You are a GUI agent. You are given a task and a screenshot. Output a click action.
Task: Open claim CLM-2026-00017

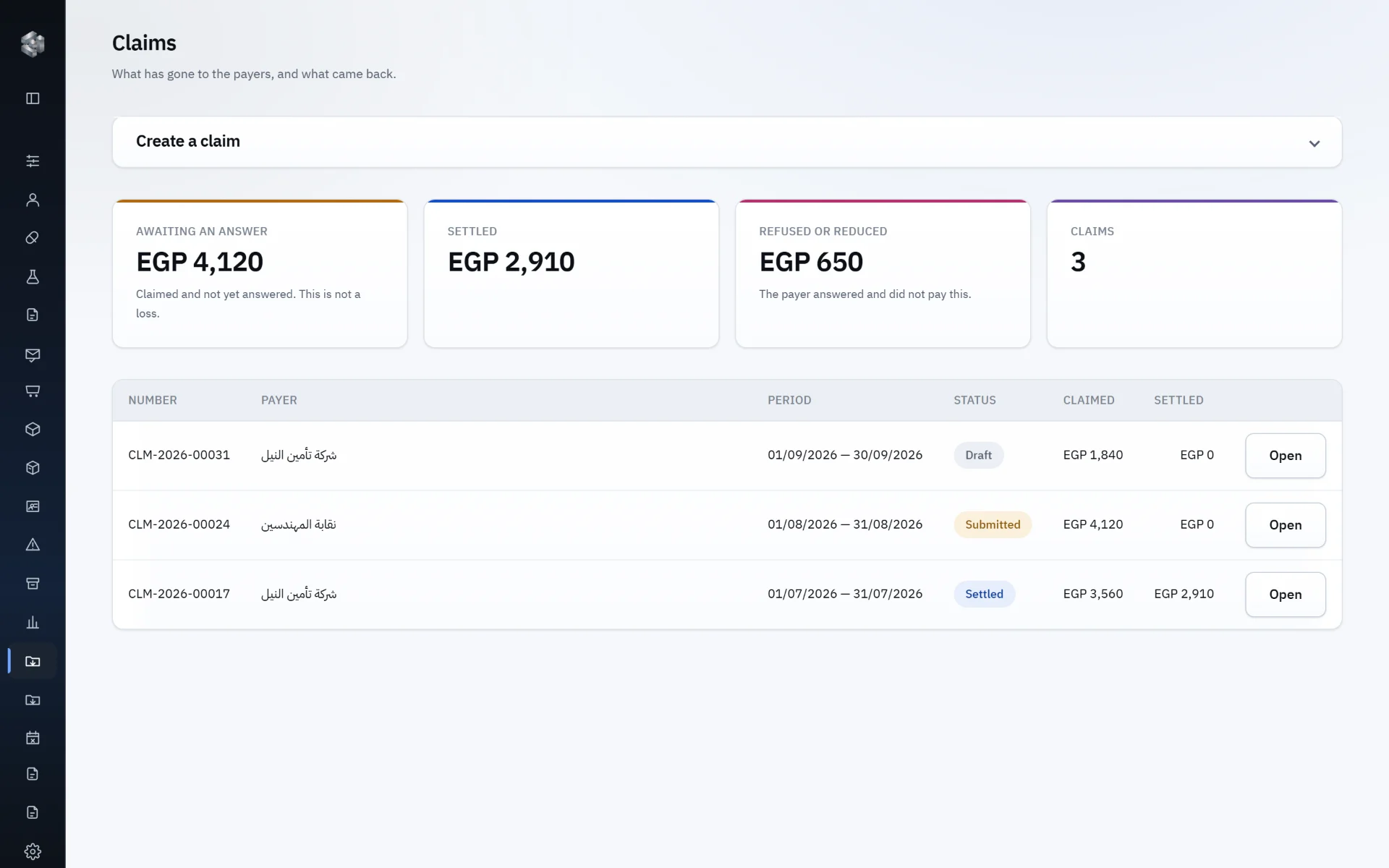(x=1285, y=595)
